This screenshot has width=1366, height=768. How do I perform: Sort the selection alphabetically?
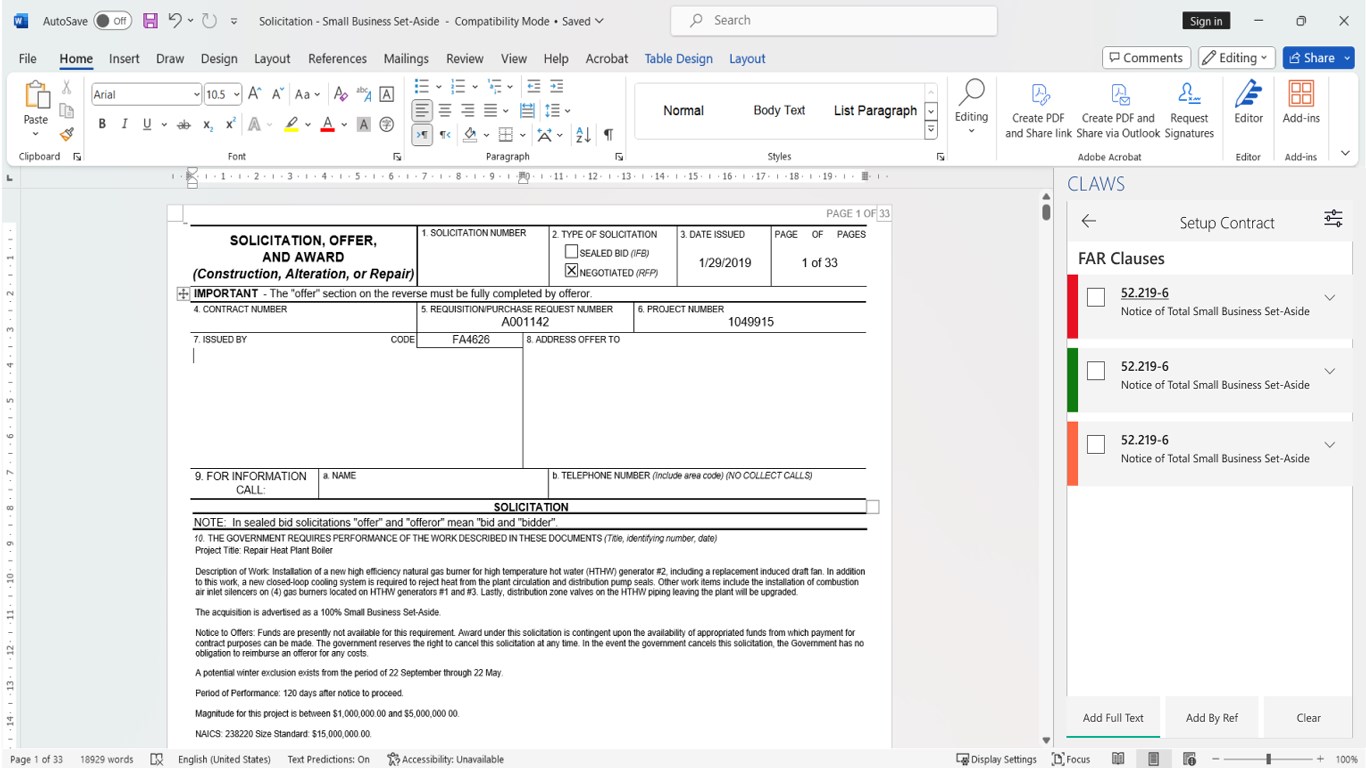click(583, 135)
